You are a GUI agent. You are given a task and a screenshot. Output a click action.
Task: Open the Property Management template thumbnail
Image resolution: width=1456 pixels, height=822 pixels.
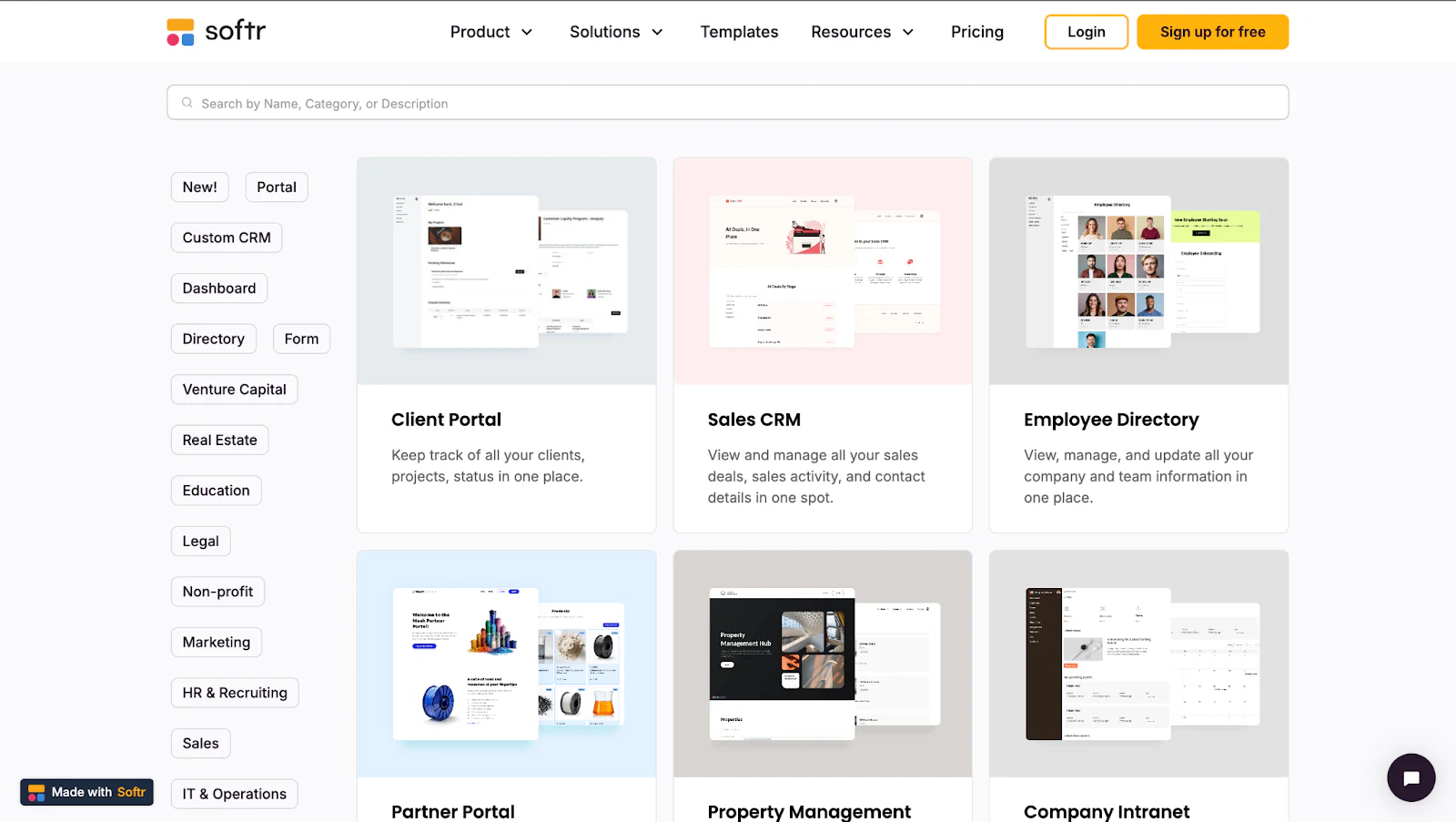click(823, 664)
